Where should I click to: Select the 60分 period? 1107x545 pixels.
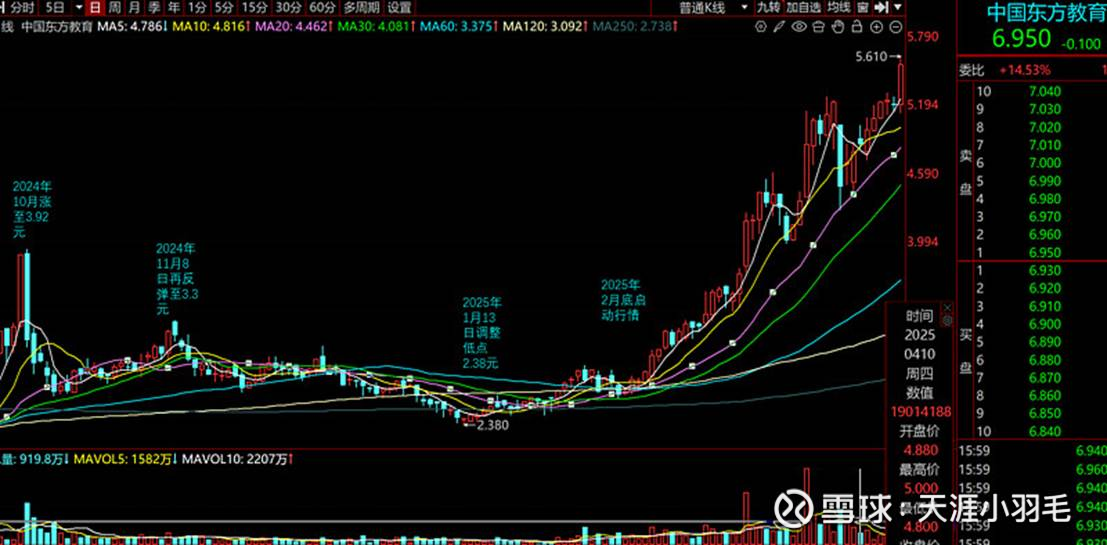[323, 8]
